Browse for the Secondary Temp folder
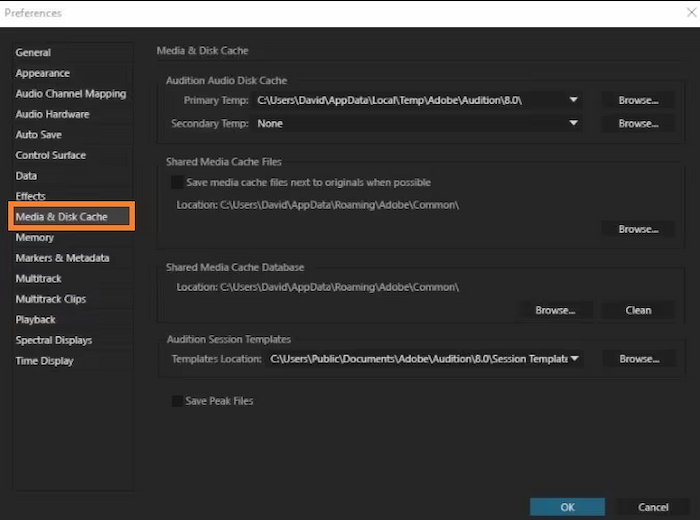Screen dimensions: 700x520 coord(638,123)
